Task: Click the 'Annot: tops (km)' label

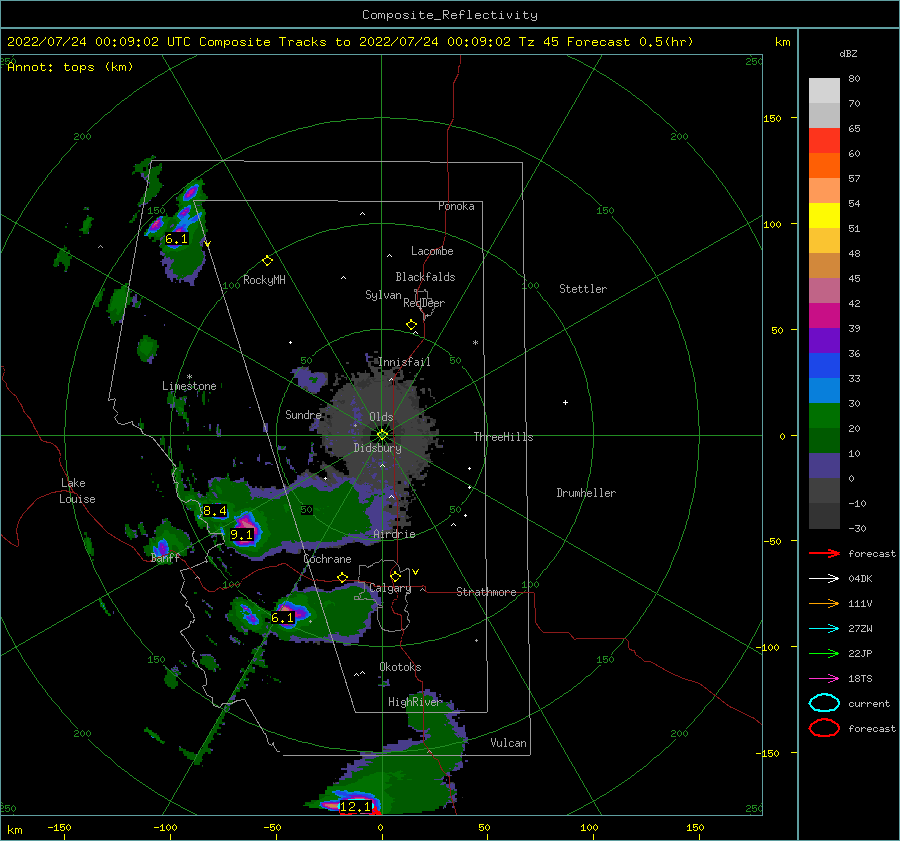Action: [70, 67]
